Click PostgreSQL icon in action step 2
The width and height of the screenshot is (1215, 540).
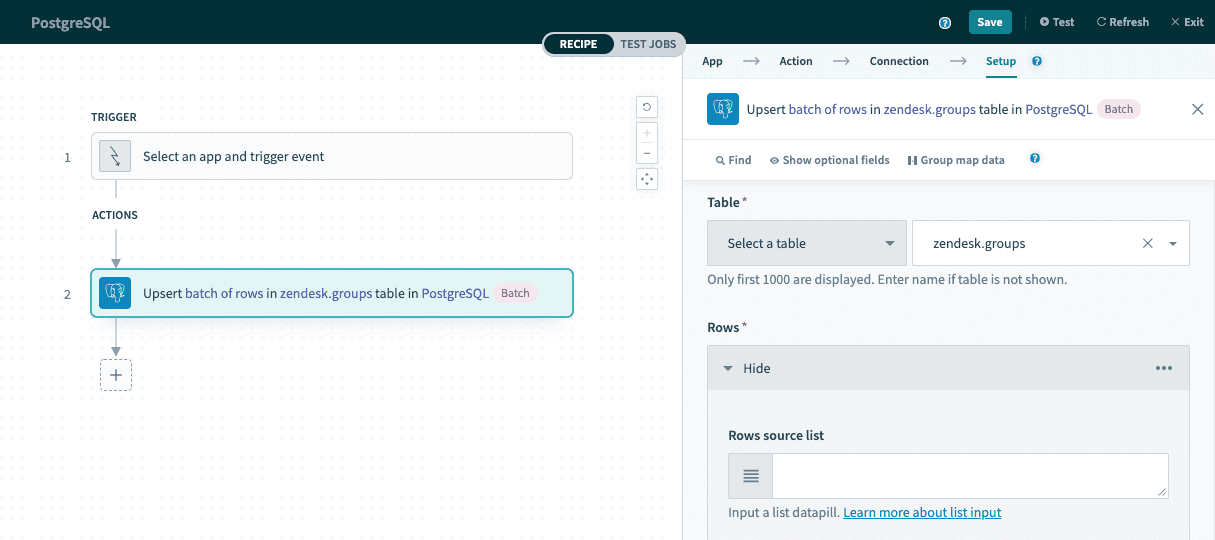(115, 293)
